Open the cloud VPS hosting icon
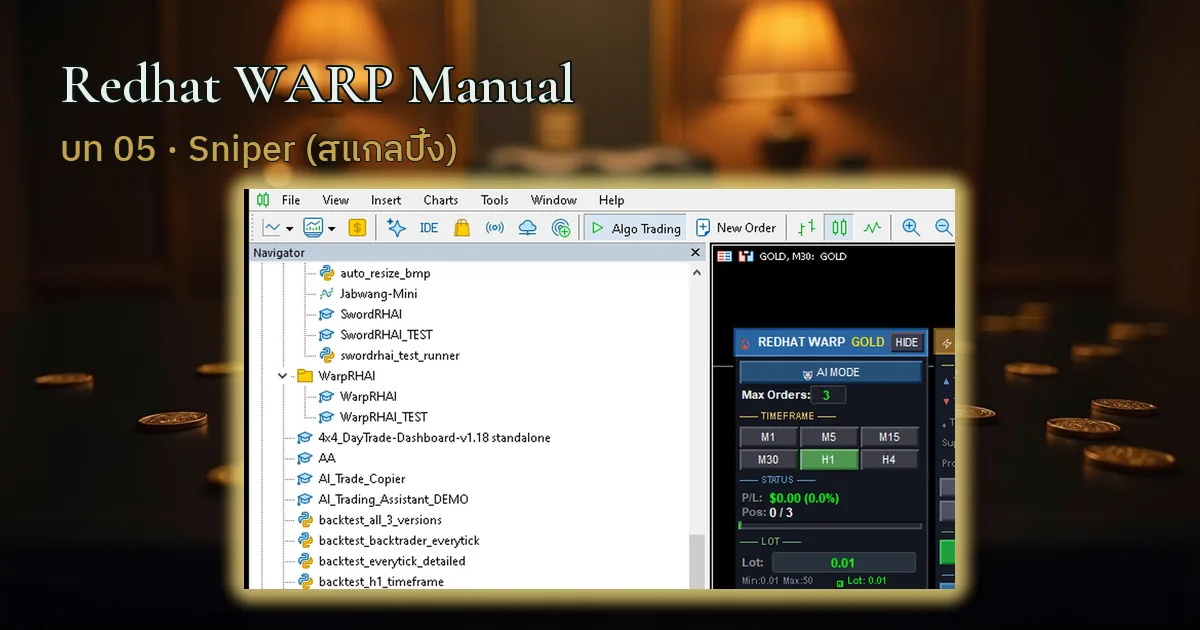The width and height of the screenshot is (1200, 630). tap(528, 228)
